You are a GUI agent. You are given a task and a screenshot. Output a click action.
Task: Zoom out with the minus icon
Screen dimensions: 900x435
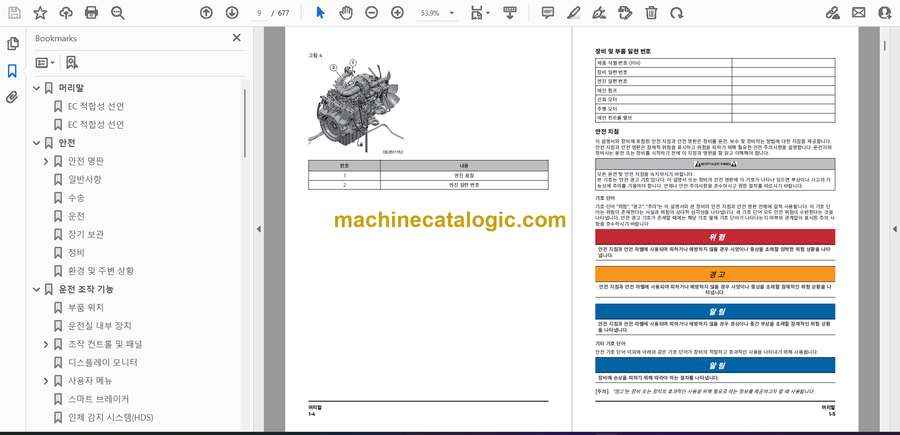pyautogui.click(x=370, y=13)
